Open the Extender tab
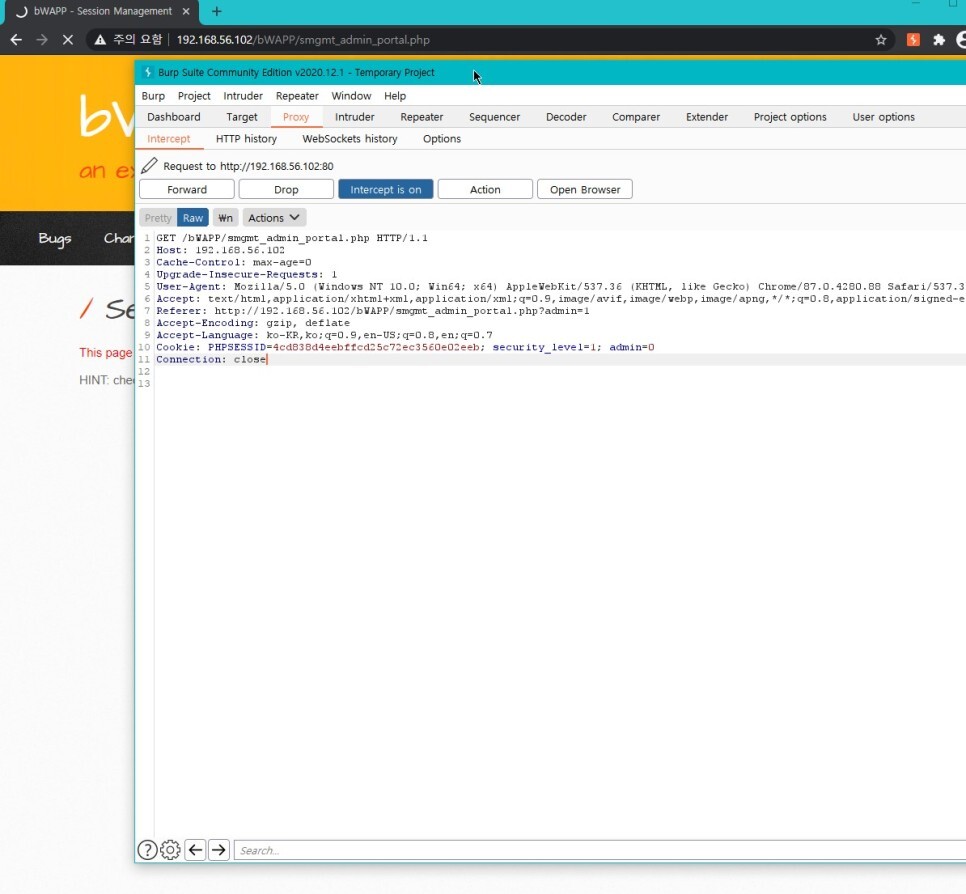 click(707, 116)
